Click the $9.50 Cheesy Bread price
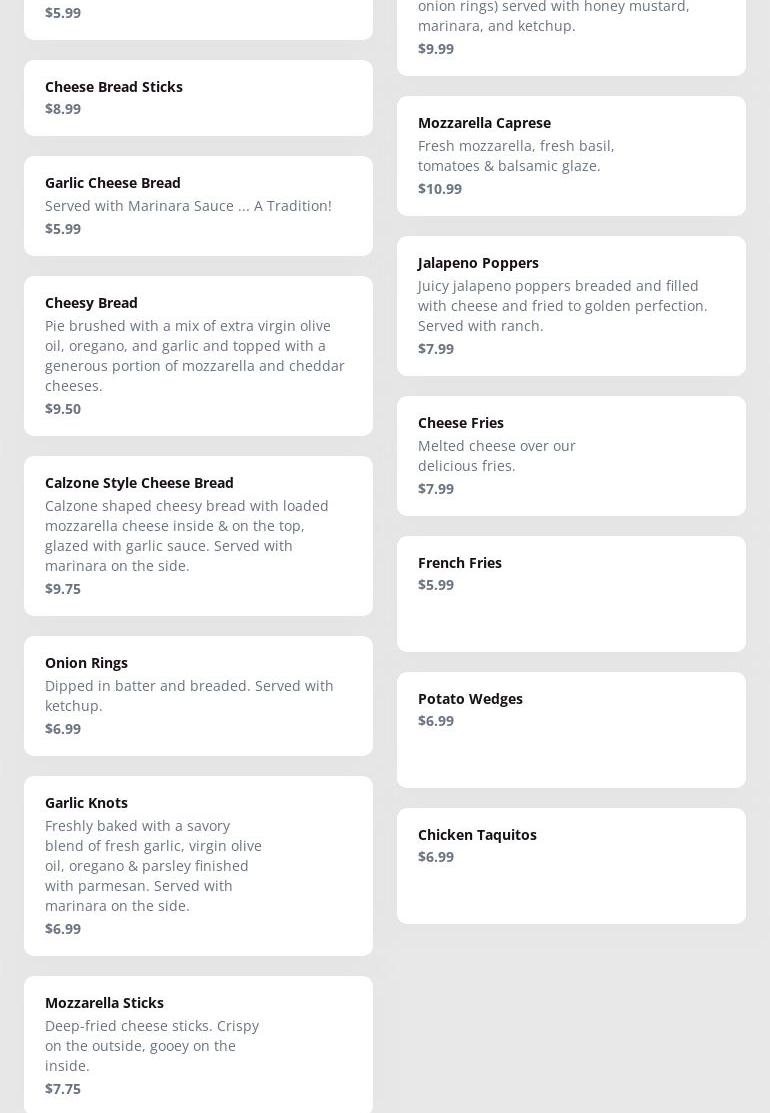 point(63,408)
